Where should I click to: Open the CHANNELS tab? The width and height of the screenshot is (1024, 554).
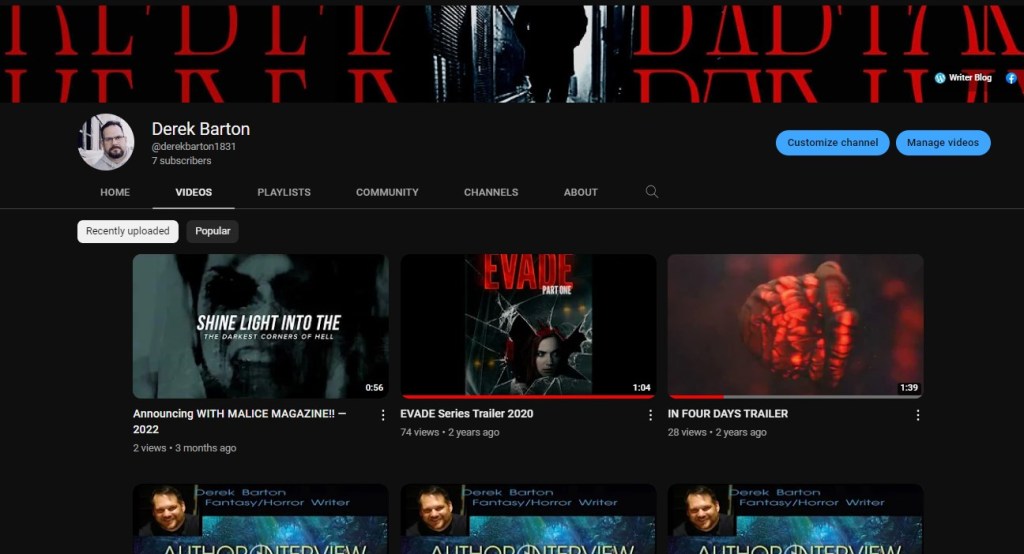click(x=491, y=192)
